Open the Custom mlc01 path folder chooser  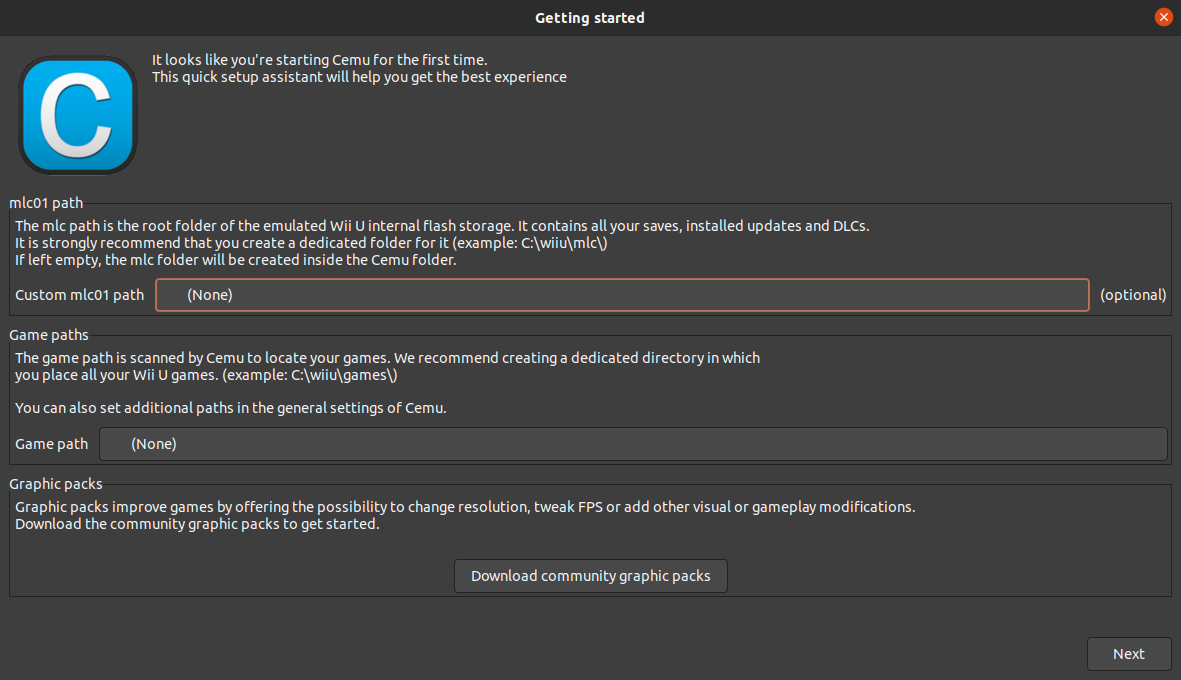pos(621,295)
